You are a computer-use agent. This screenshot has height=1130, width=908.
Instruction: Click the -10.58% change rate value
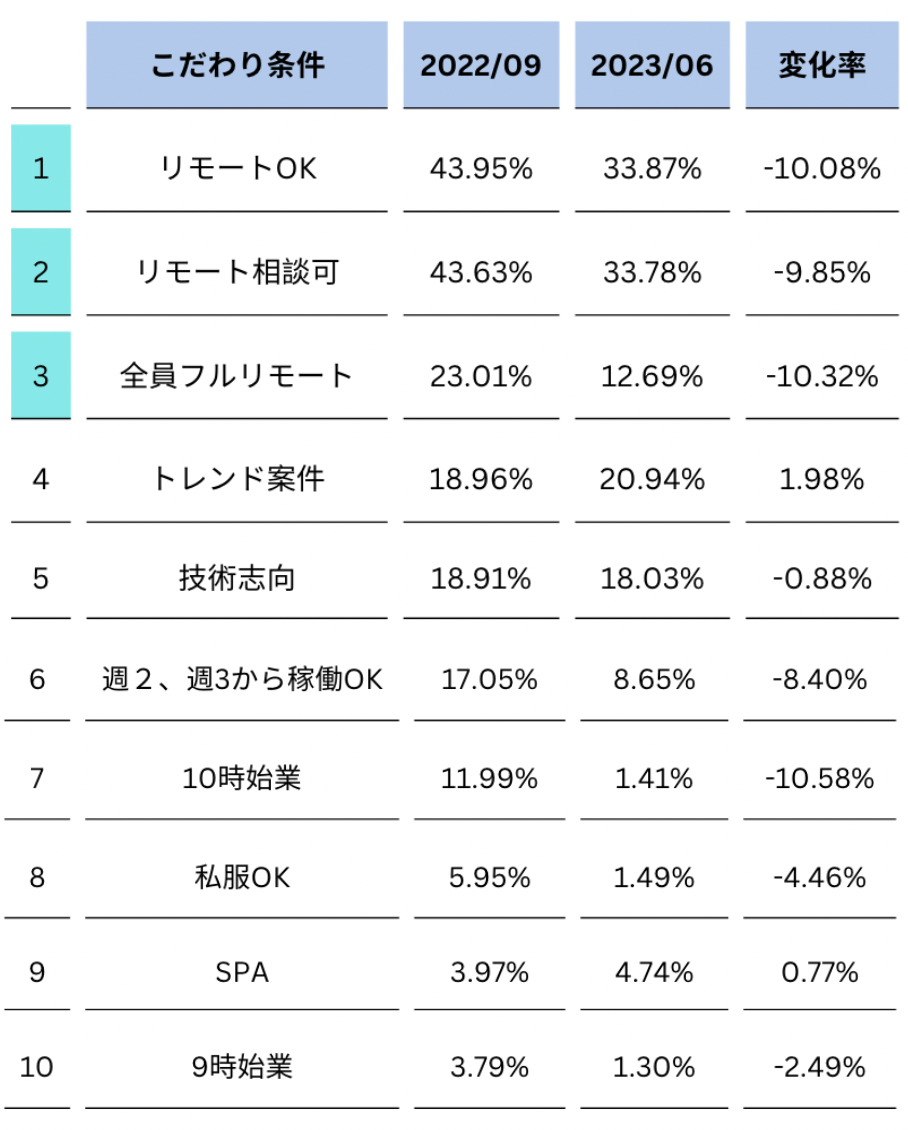[x=822, y=778]
